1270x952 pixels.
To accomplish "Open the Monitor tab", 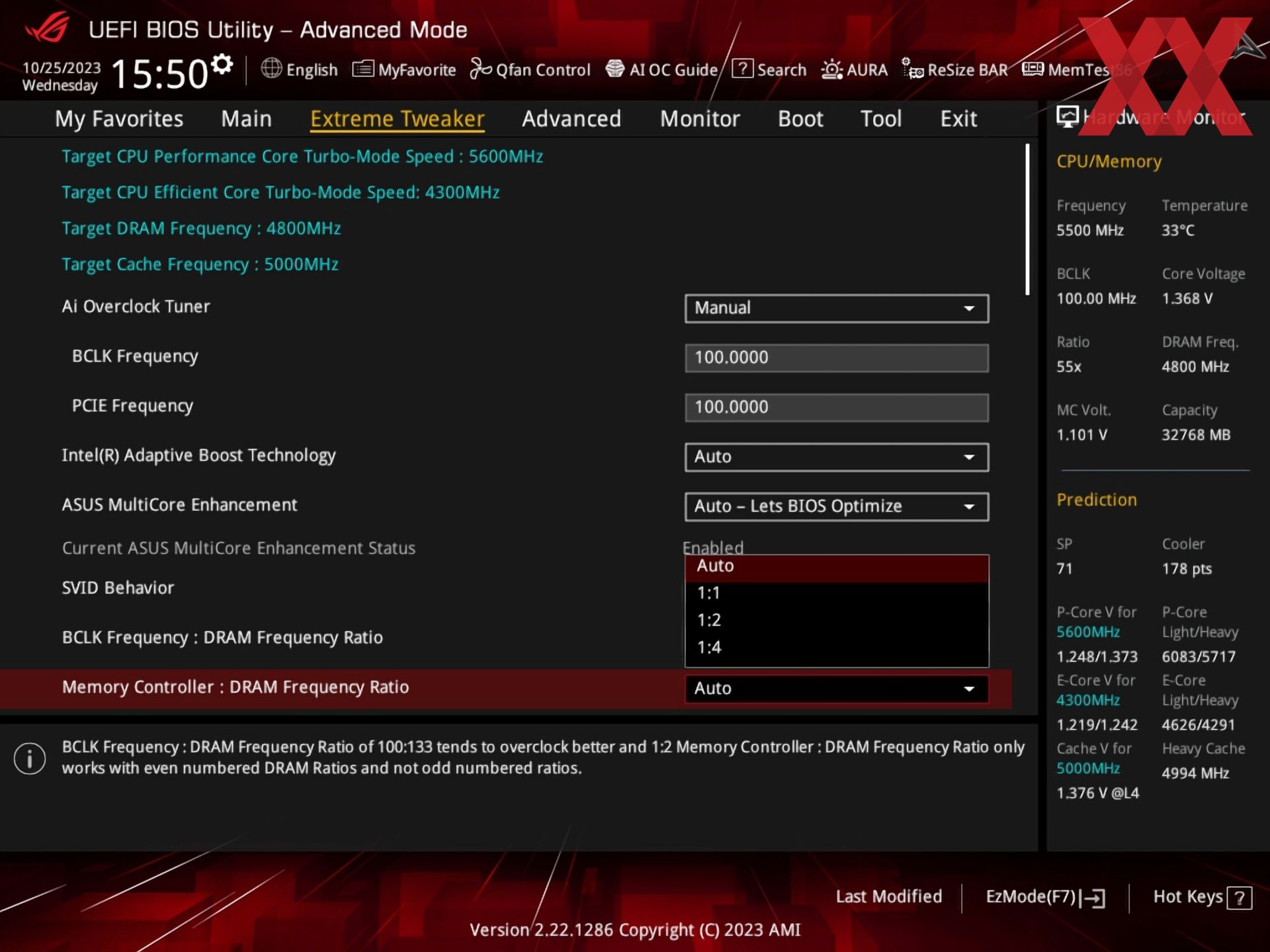I will click(x=700, y=119).
